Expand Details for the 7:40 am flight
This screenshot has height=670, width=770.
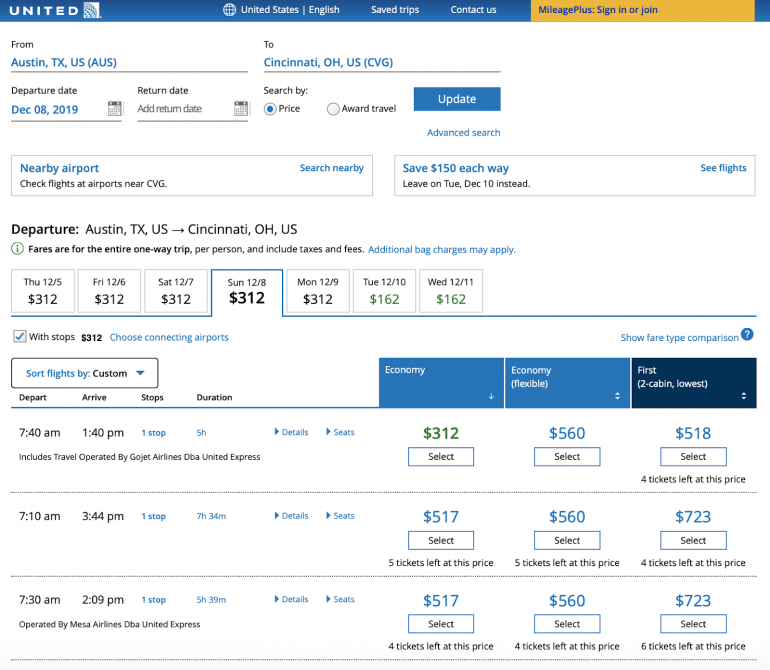click(291, 432)
